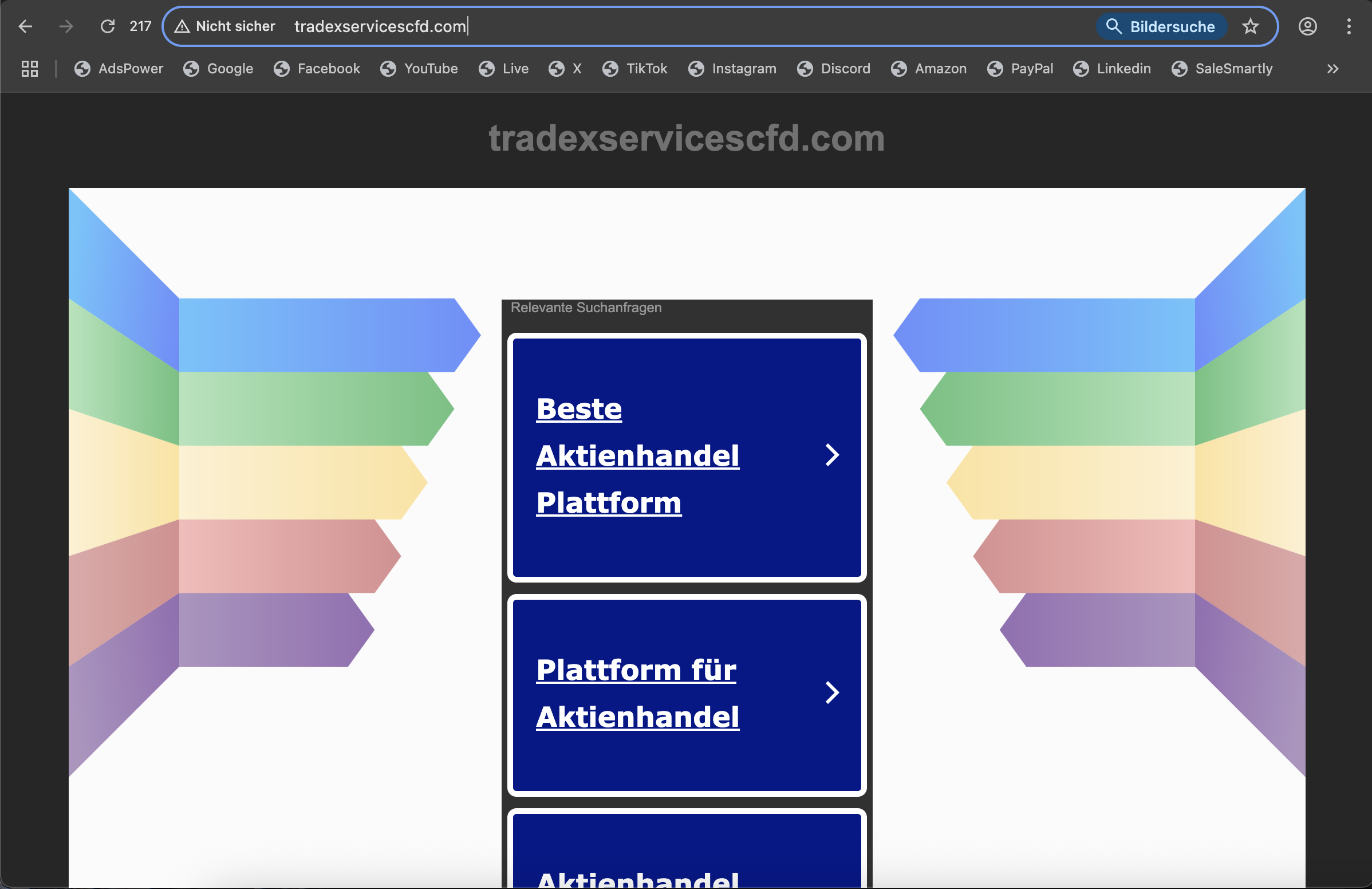Image resolution: width=1372 pixels, height=889 pixels.
Task: Click the 217 counter next to the reload icon
Action: 140,26
